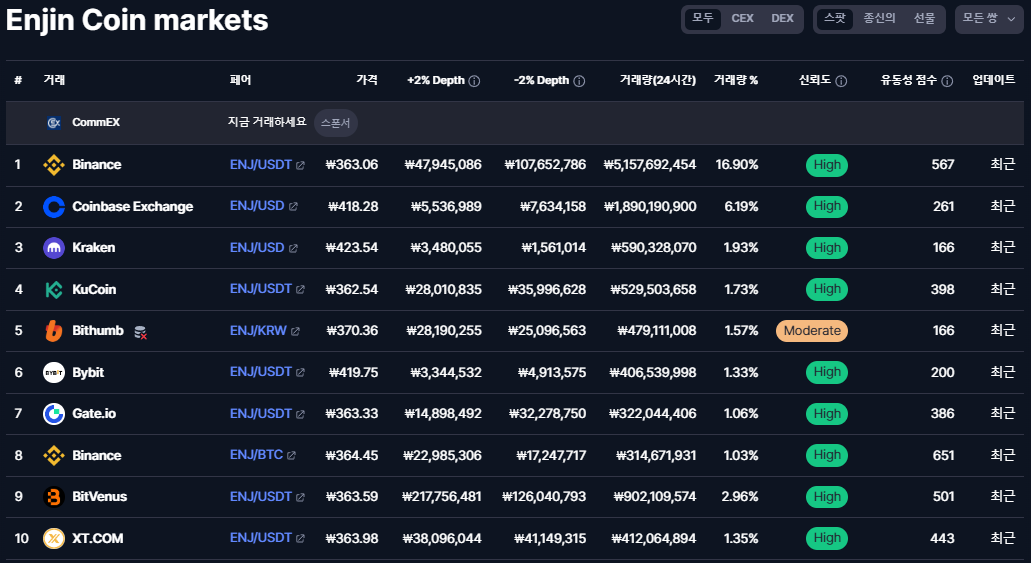Viewport: 1031px width, 563px height.
Task: Click the info icon beside 유동성 점수
Action: click(x=947, y=81)
